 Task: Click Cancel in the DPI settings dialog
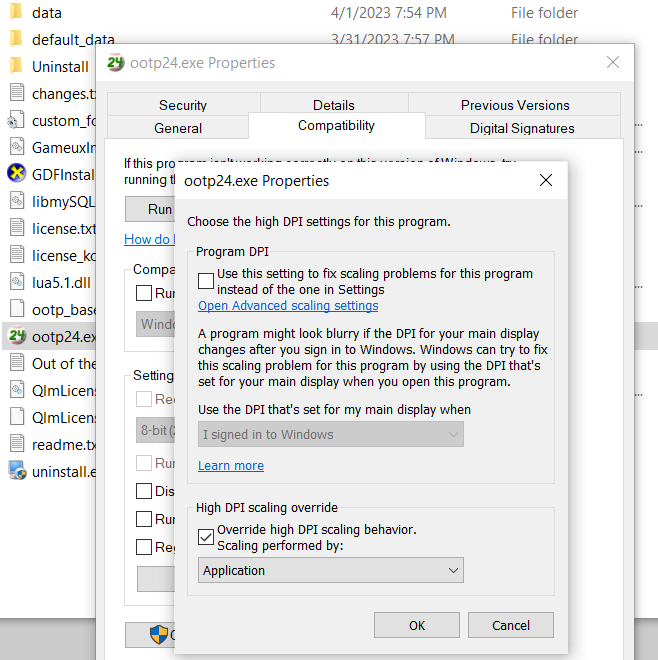(511, 625)
